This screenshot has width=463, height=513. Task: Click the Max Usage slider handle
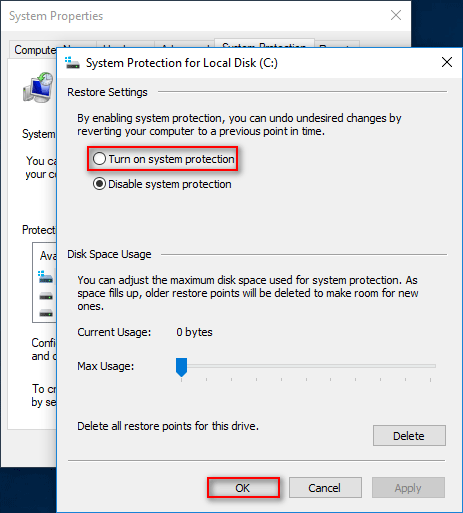click(x=181, y=367)
